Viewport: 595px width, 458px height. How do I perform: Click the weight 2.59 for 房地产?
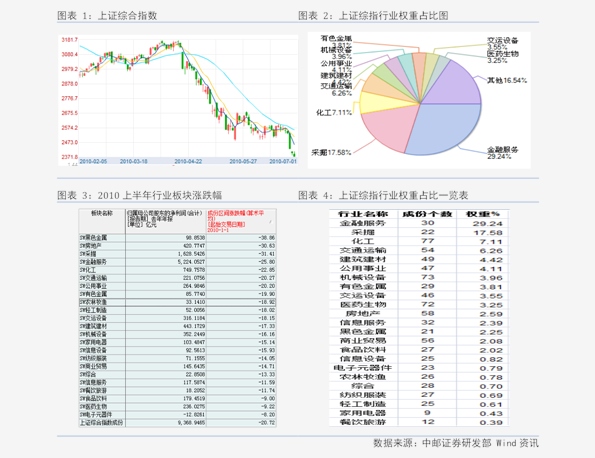[491, 314]
